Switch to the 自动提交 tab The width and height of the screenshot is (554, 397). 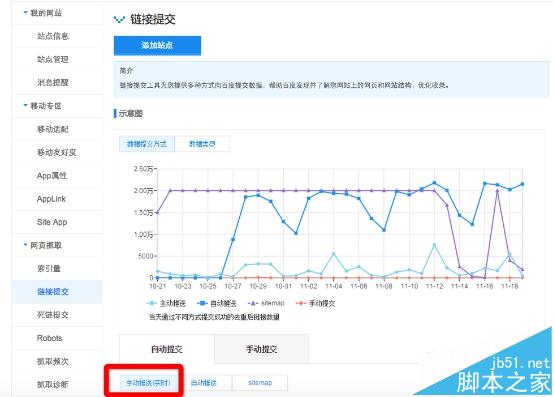(167, 349)
